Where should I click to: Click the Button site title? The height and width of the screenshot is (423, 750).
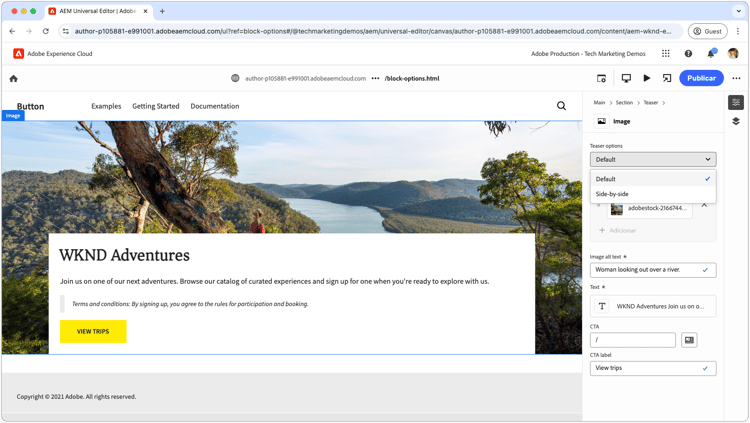click(31, 106)
